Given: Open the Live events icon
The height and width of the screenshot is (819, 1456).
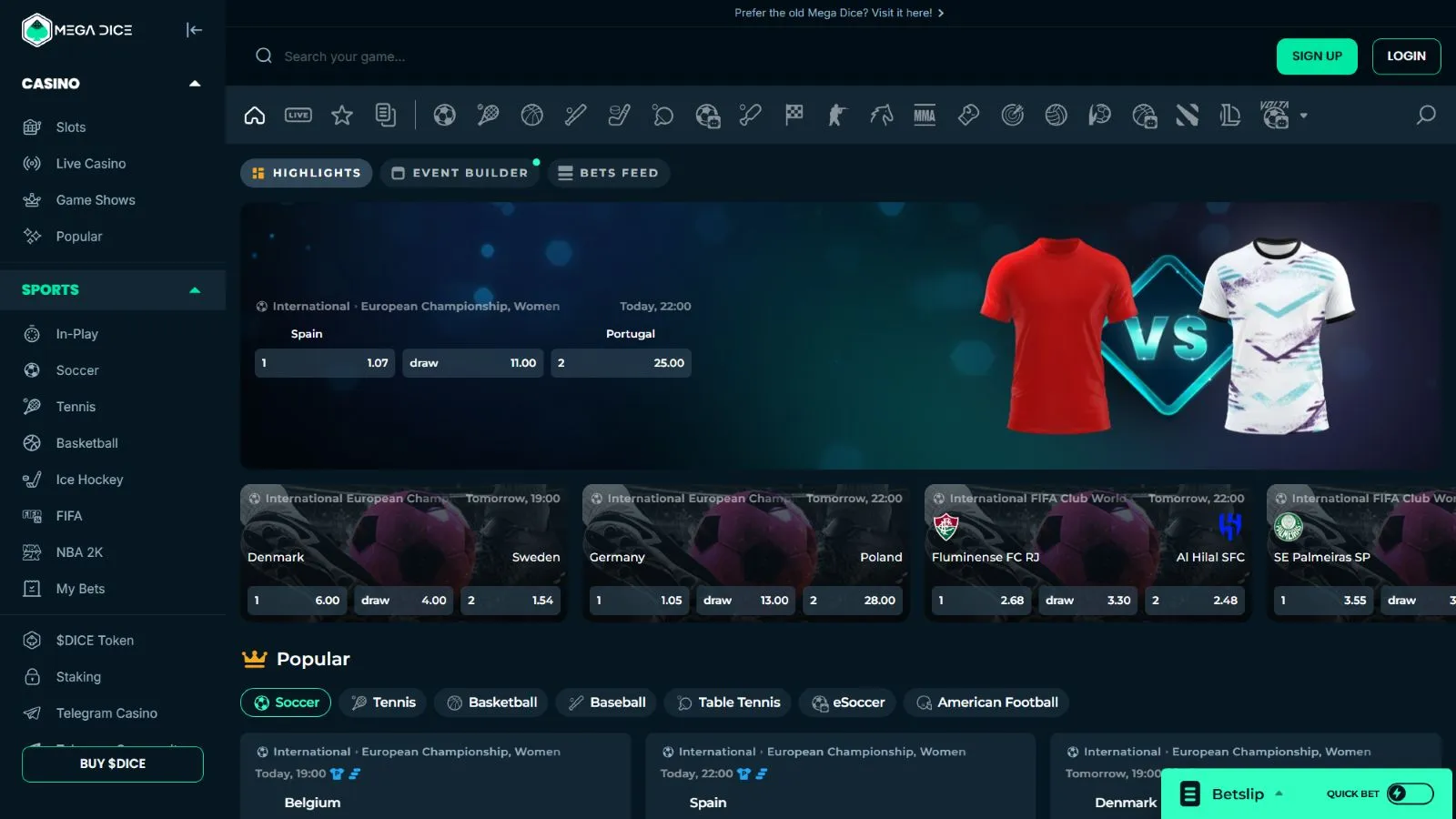Looking at the screenshot, I should click(x=298, y=116).
